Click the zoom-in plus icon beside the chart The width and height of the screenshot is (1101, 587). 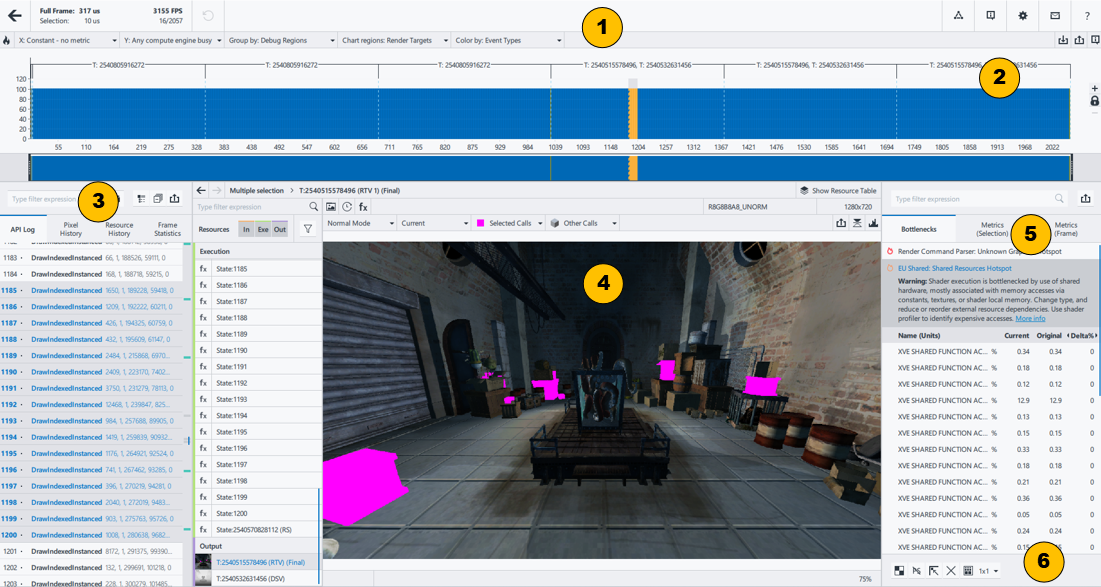[1095, 89]
